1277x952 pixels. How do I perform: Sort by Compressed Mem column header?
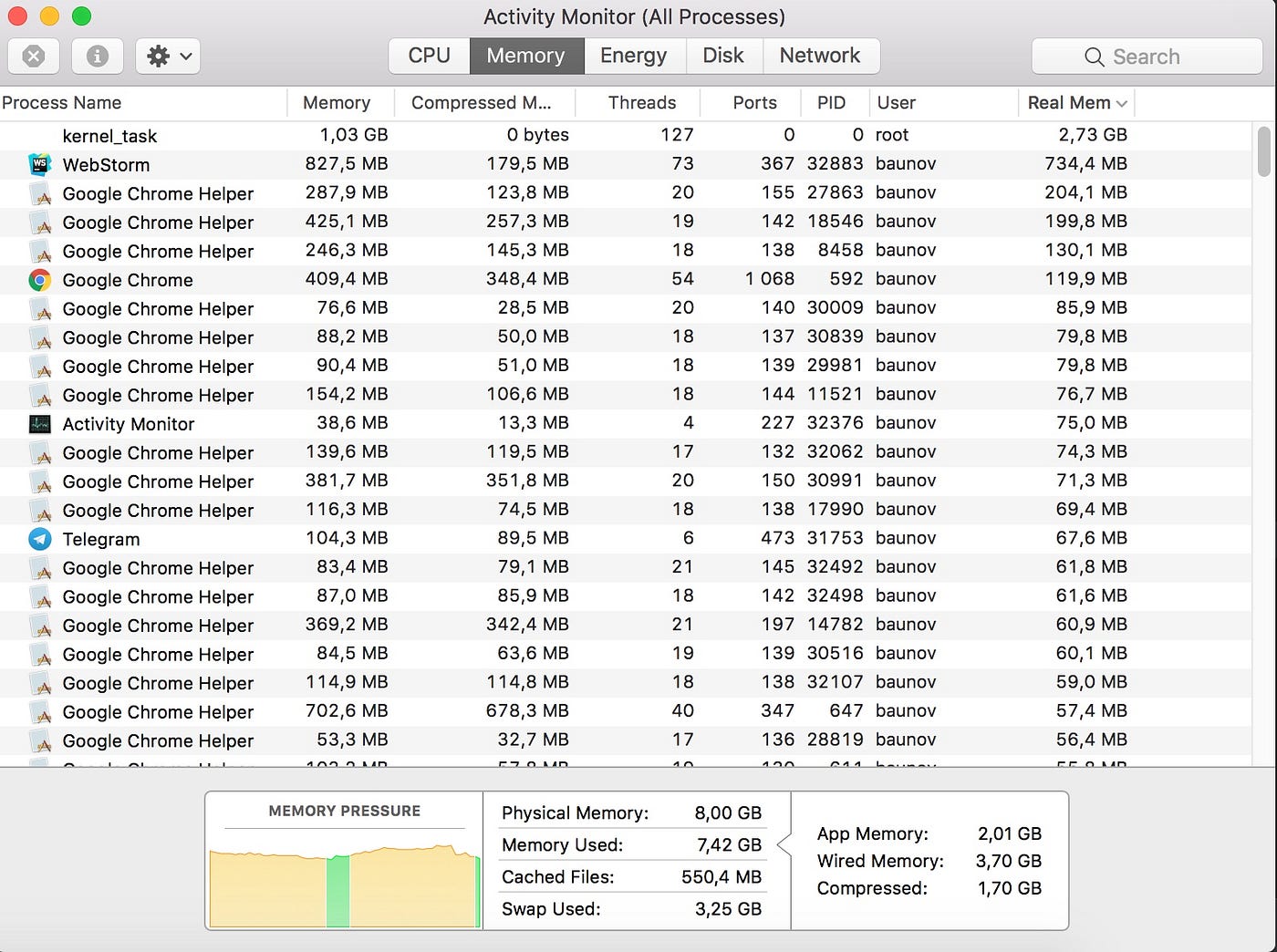point(485,103)
